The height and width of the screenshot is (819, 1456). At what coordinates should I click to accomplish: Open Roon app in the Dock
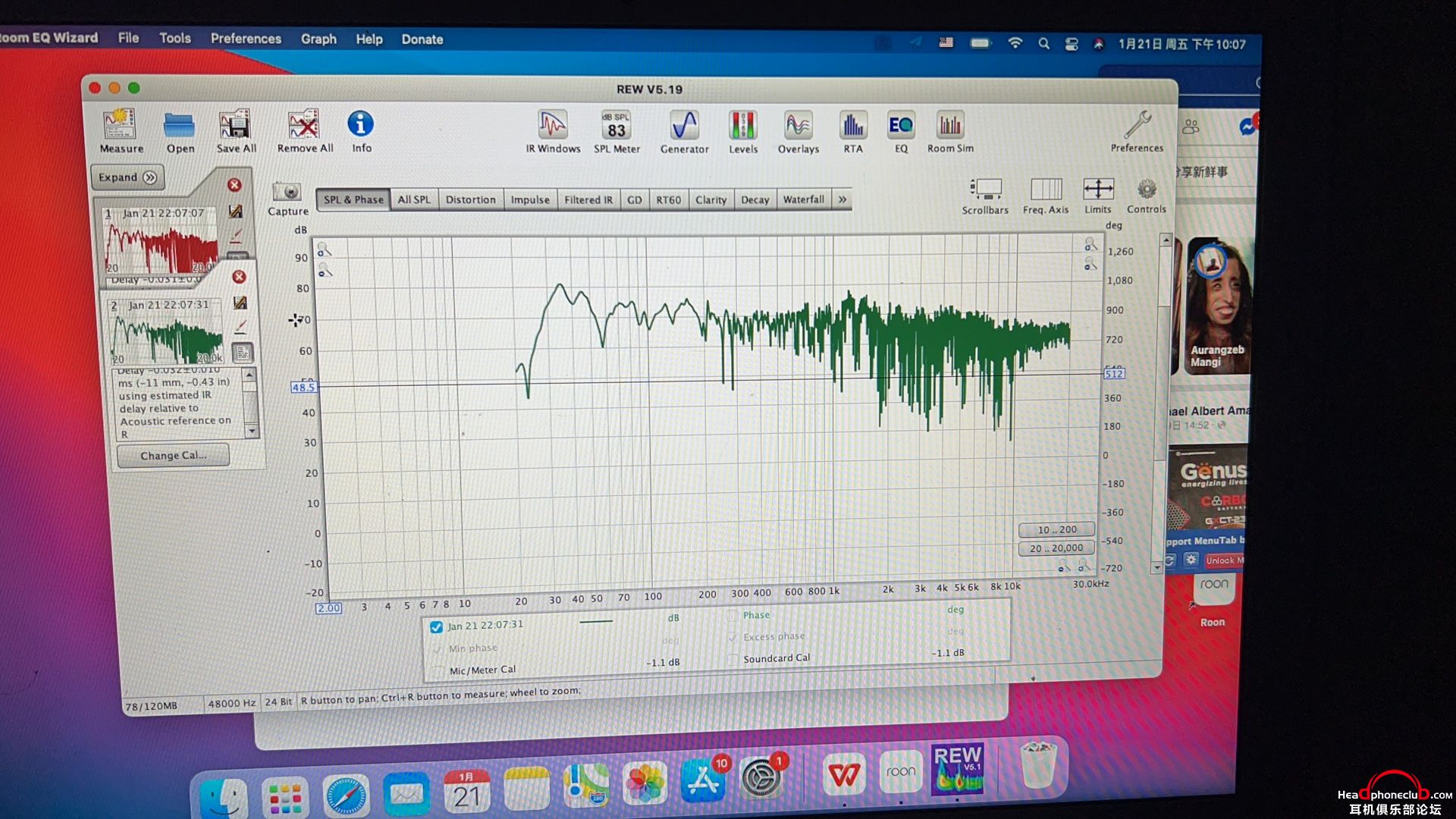(901, 772)
